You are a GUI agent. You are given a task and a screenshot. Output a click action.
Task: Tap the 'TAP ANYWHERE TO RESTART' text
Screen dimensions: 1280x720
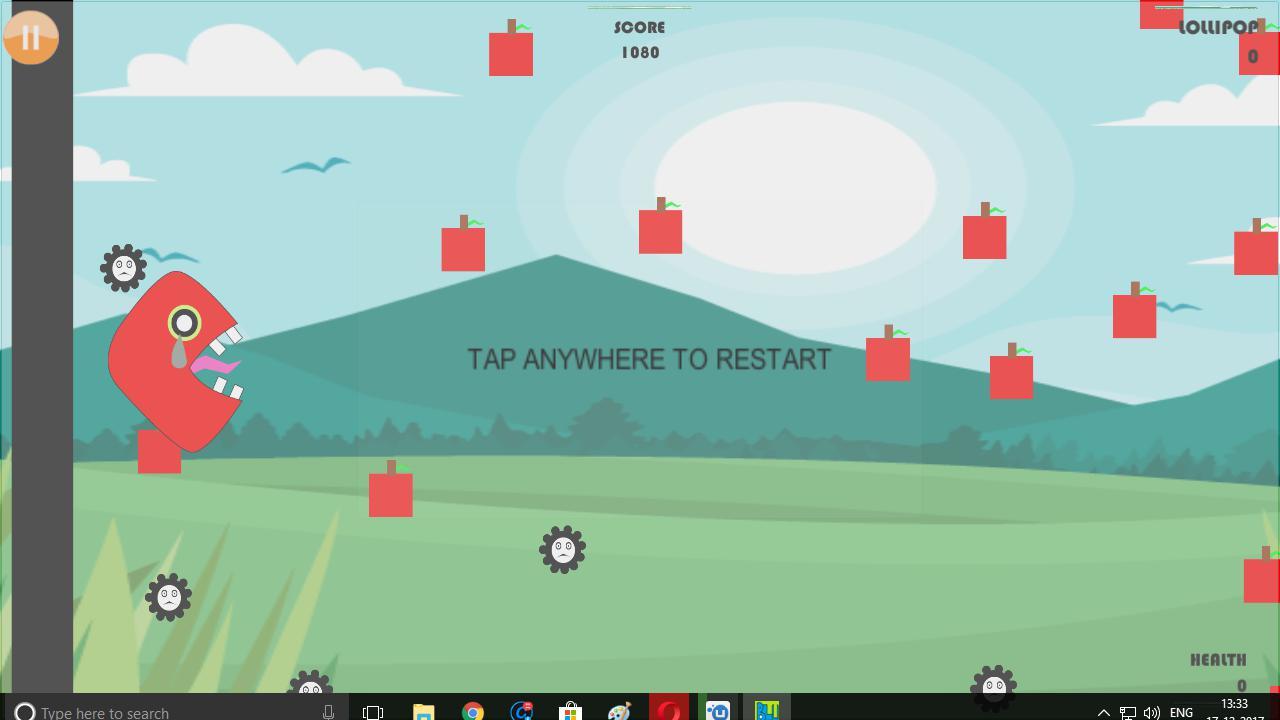[x=649, y=359]
